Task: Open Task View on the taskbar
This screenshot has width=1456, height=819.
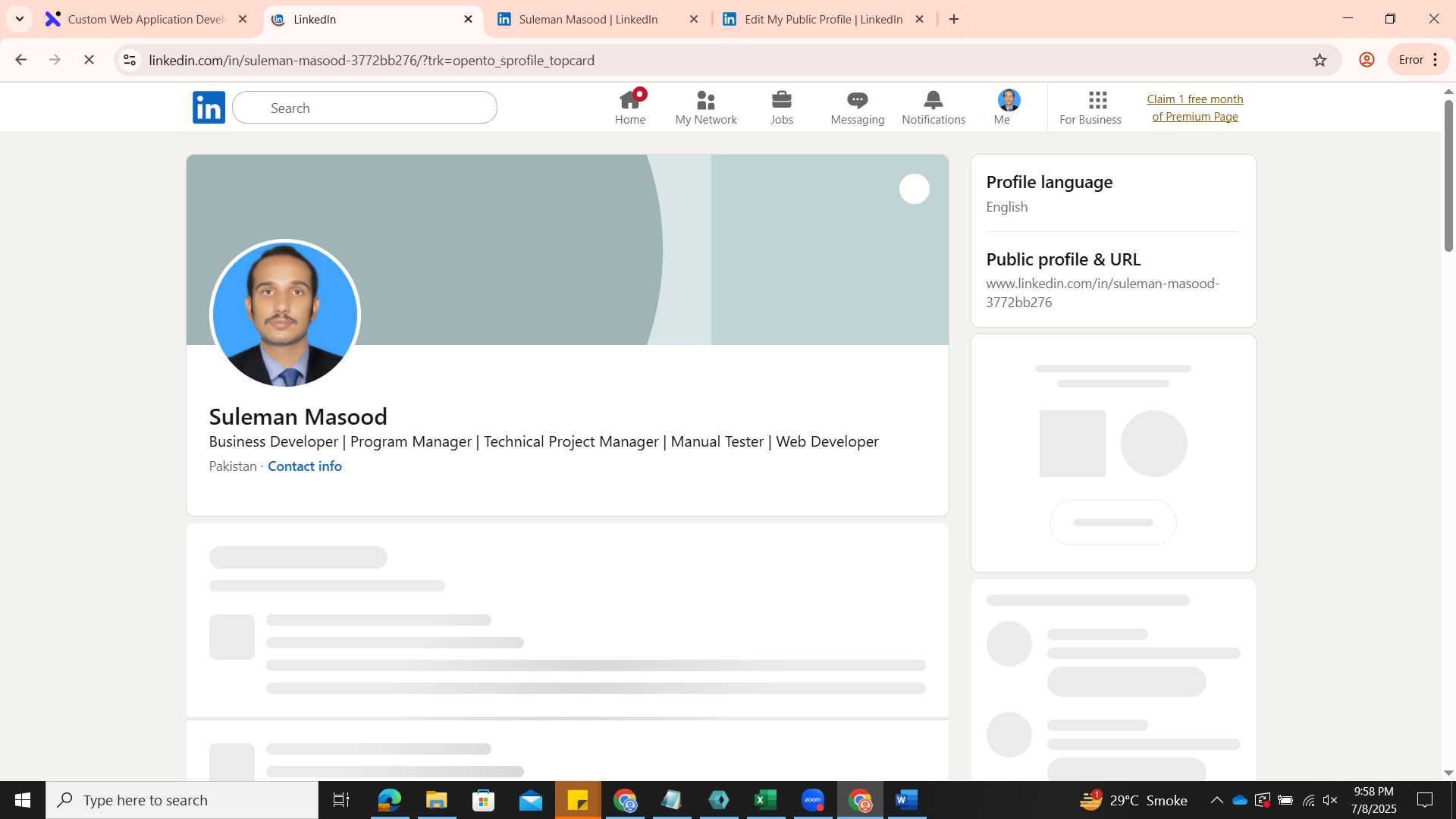Action: (x=341, y=800)
